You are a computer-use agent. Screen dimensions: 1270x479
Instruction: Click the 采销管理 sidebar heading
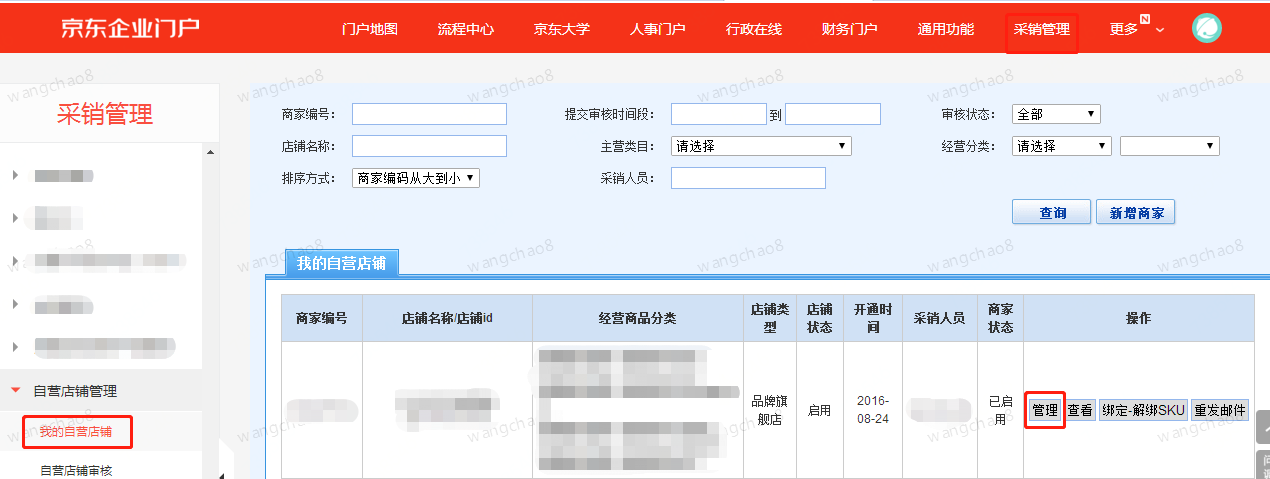[105, 114]
